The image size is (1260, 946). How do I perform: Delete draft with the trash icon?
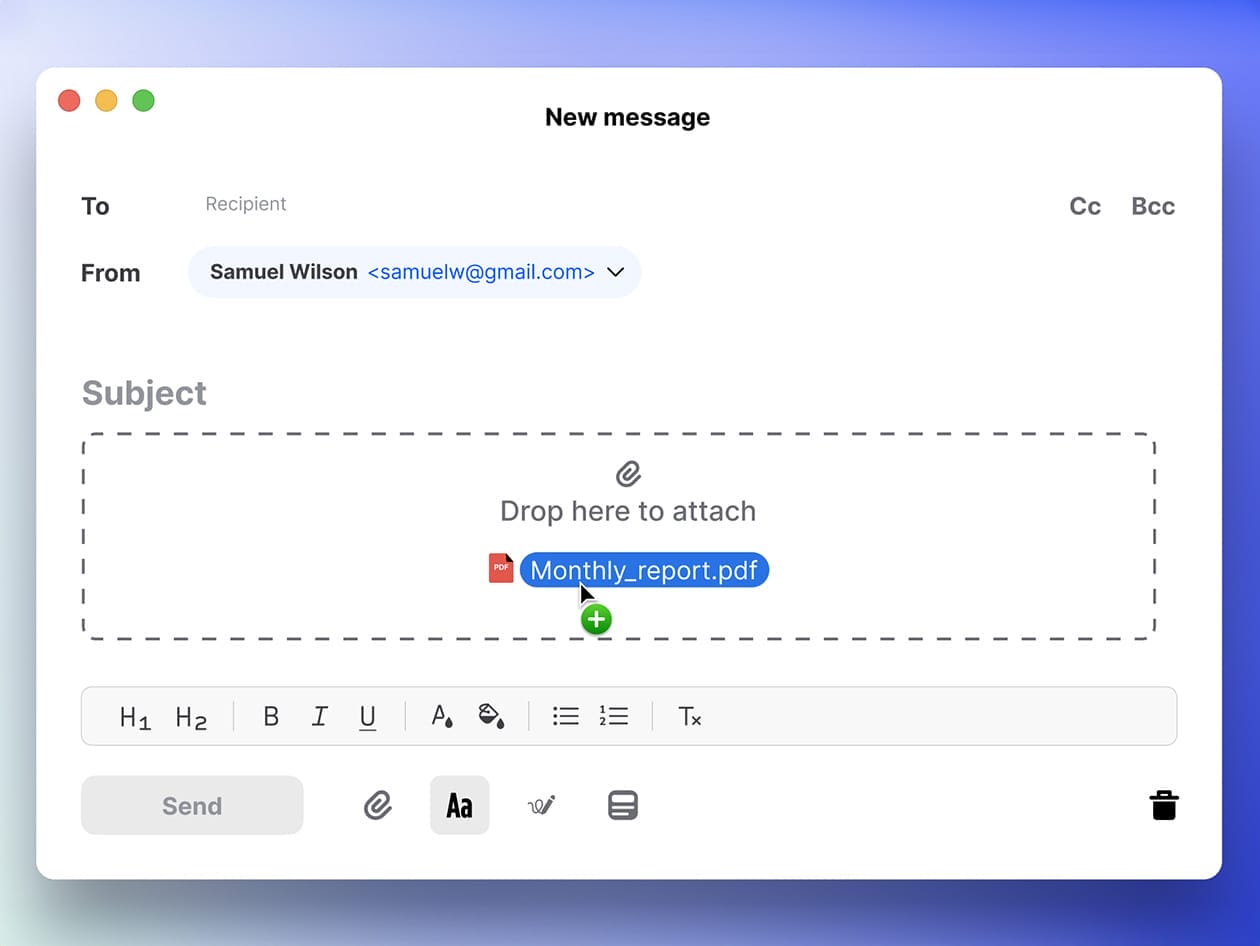point(1164,805)
